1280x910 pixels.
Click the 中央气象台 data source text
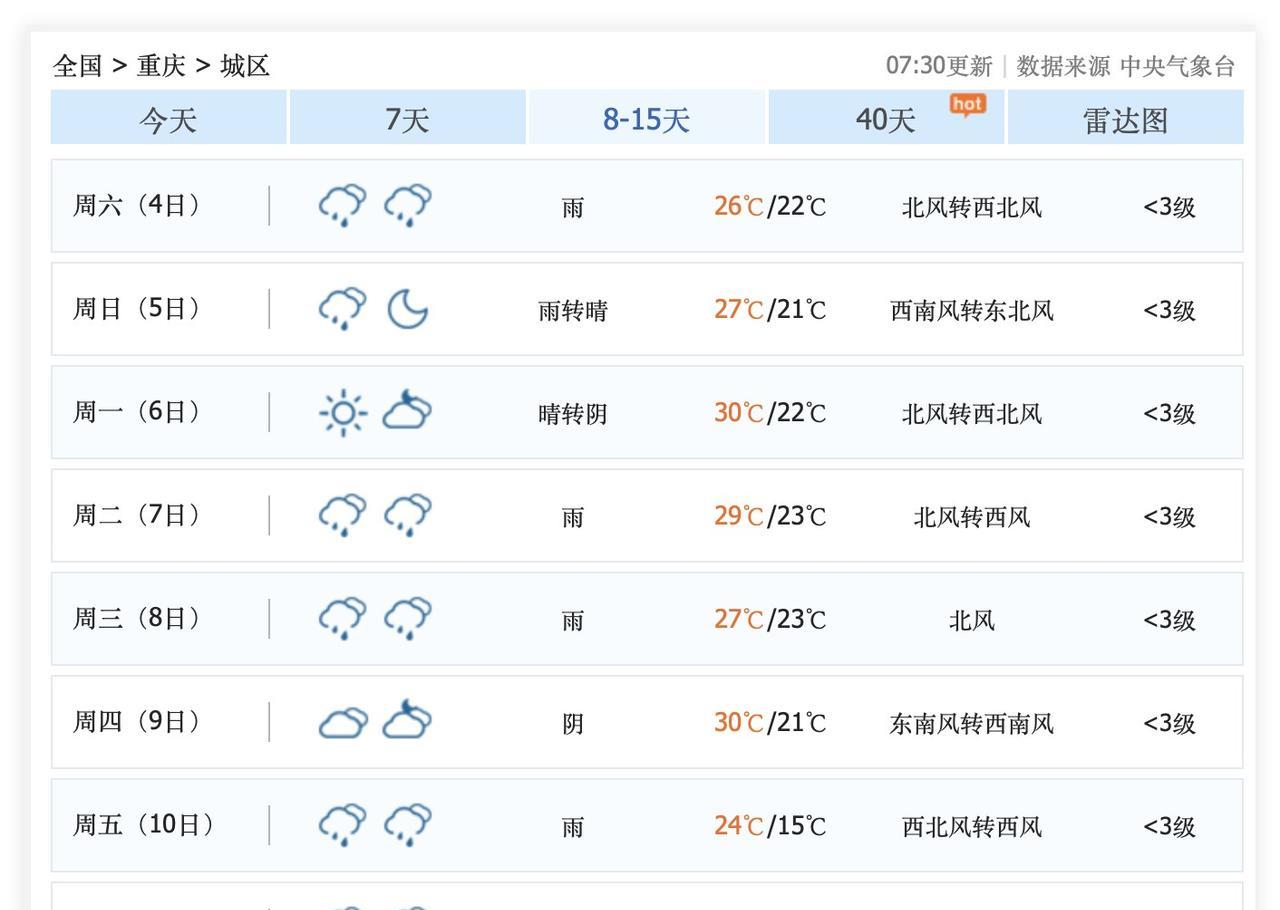coord(1177,66)
